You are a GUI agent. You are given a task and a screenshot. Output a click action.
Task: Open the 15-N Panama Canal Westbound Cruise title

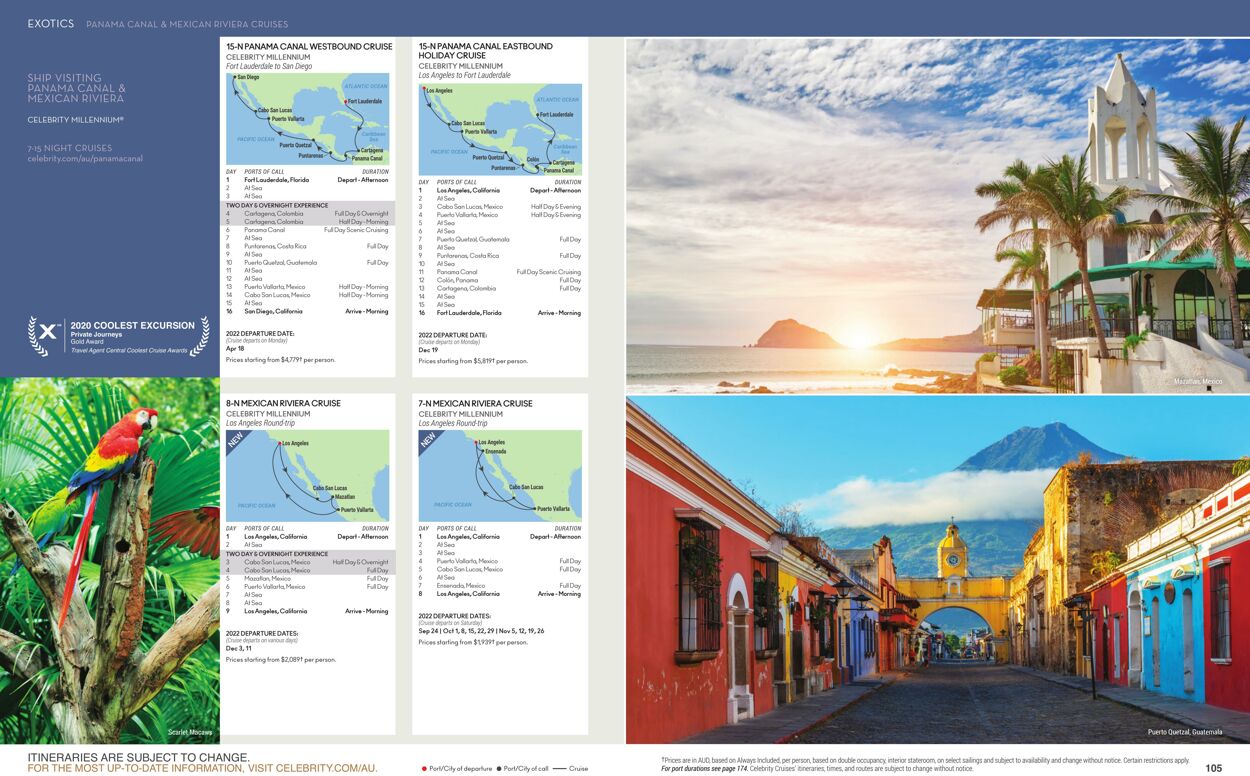click(309, 46)
